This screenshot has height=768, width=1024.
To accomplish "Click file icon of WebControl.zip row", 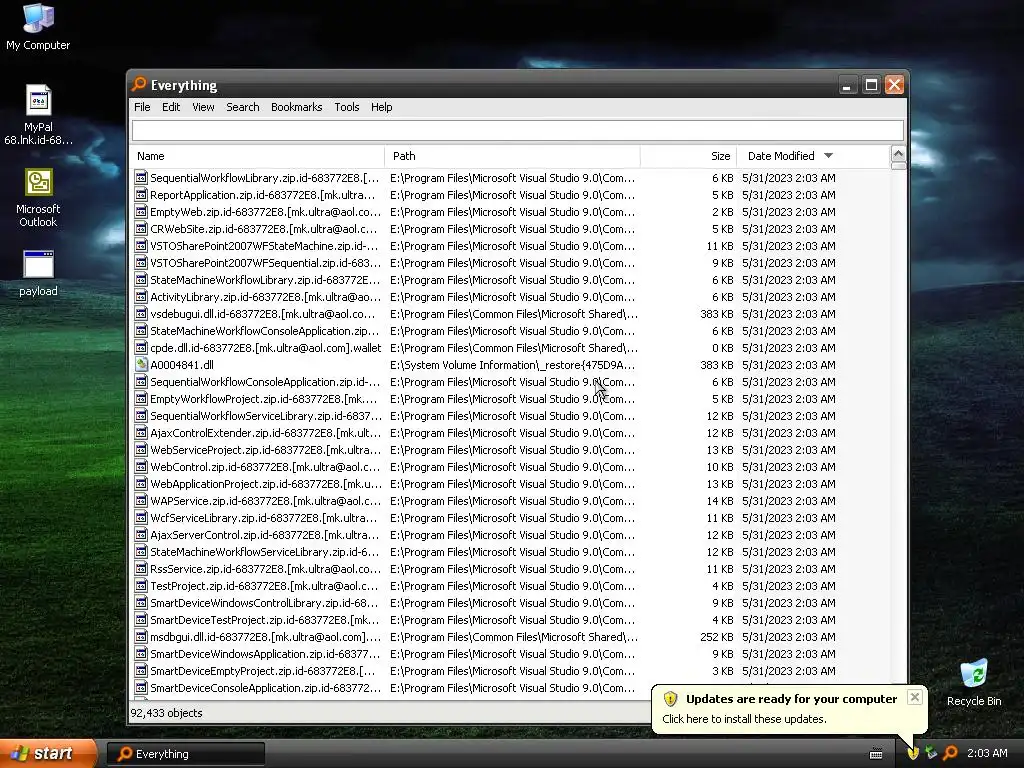I will 141,467.
